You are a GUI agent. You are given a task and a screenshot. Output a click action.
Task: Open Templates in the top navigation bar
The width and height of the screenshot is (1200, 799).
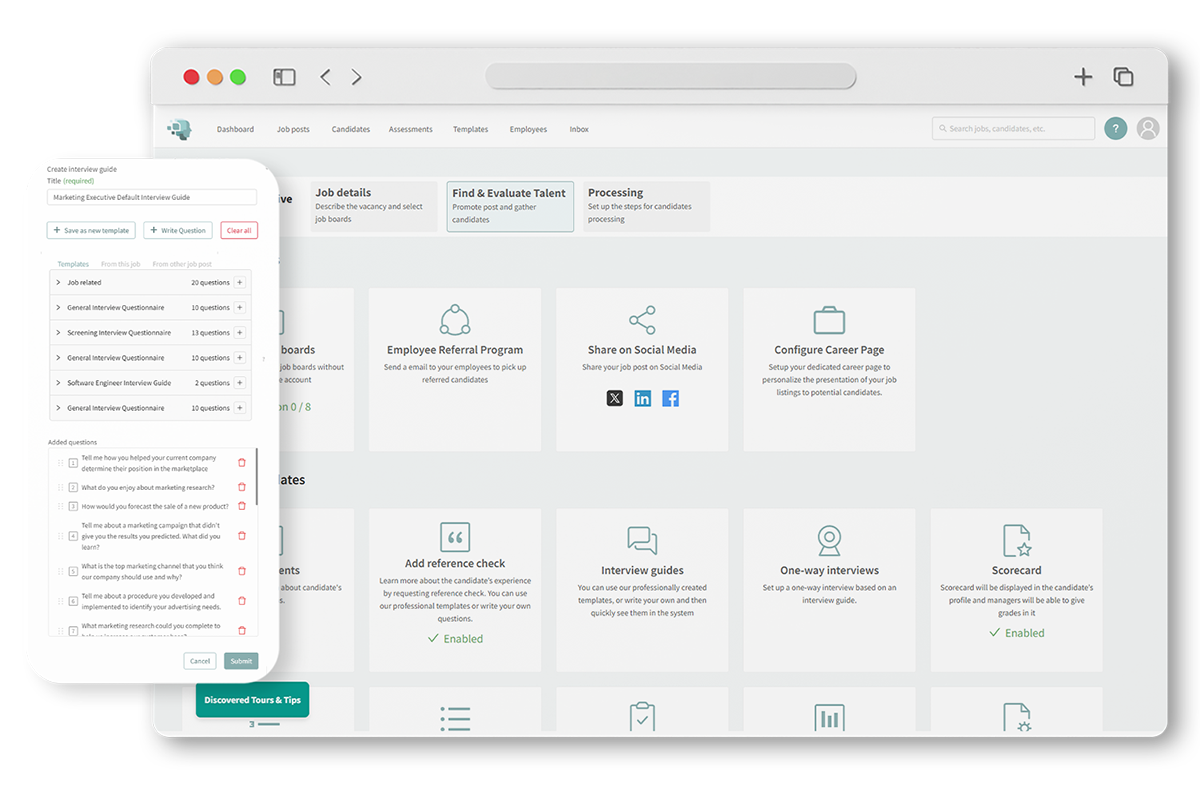470,129
